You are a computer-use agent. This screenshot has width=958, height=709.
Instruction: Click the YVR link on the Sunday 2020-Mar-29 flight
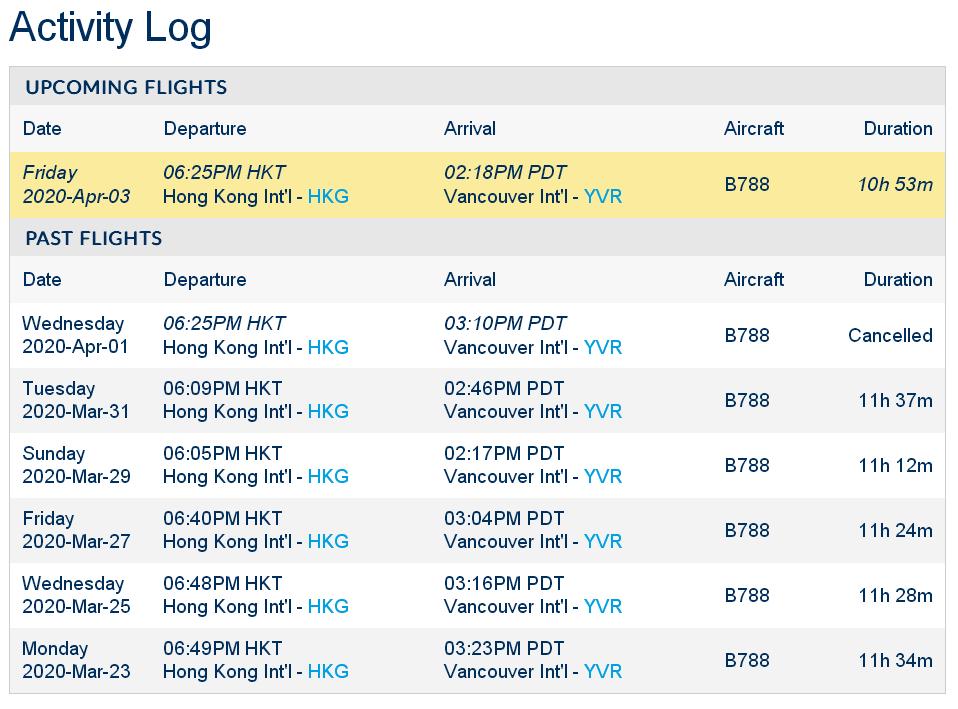pos(602,477)
